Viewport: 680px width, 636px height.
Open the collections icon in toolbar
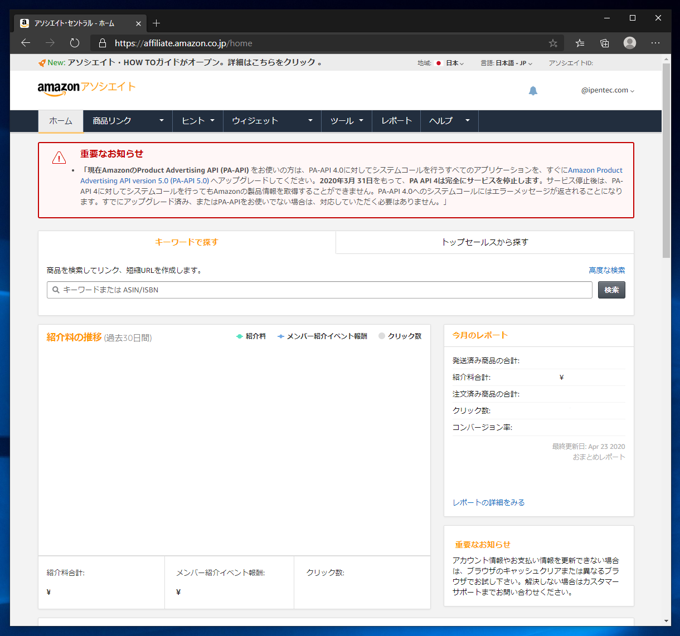coord(605,43)
